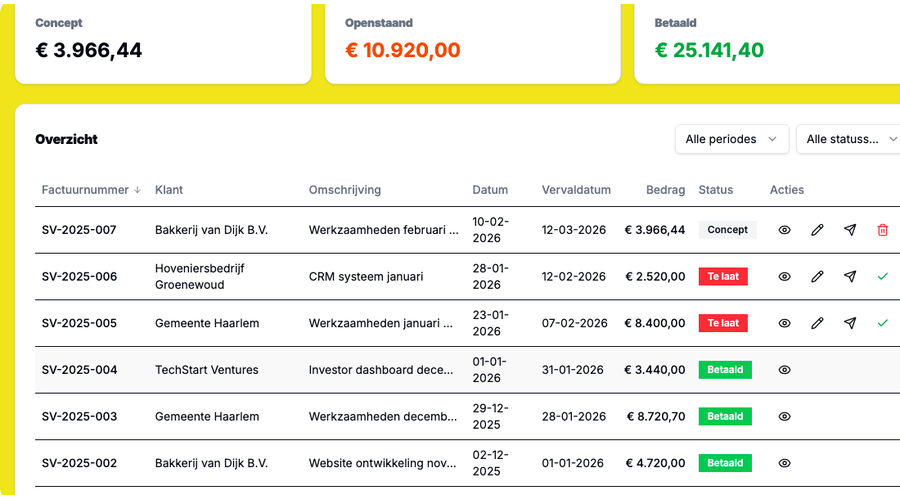Select the Openstaand total card
This screenshot has width=900, height=500.
(x=472, y=42)
